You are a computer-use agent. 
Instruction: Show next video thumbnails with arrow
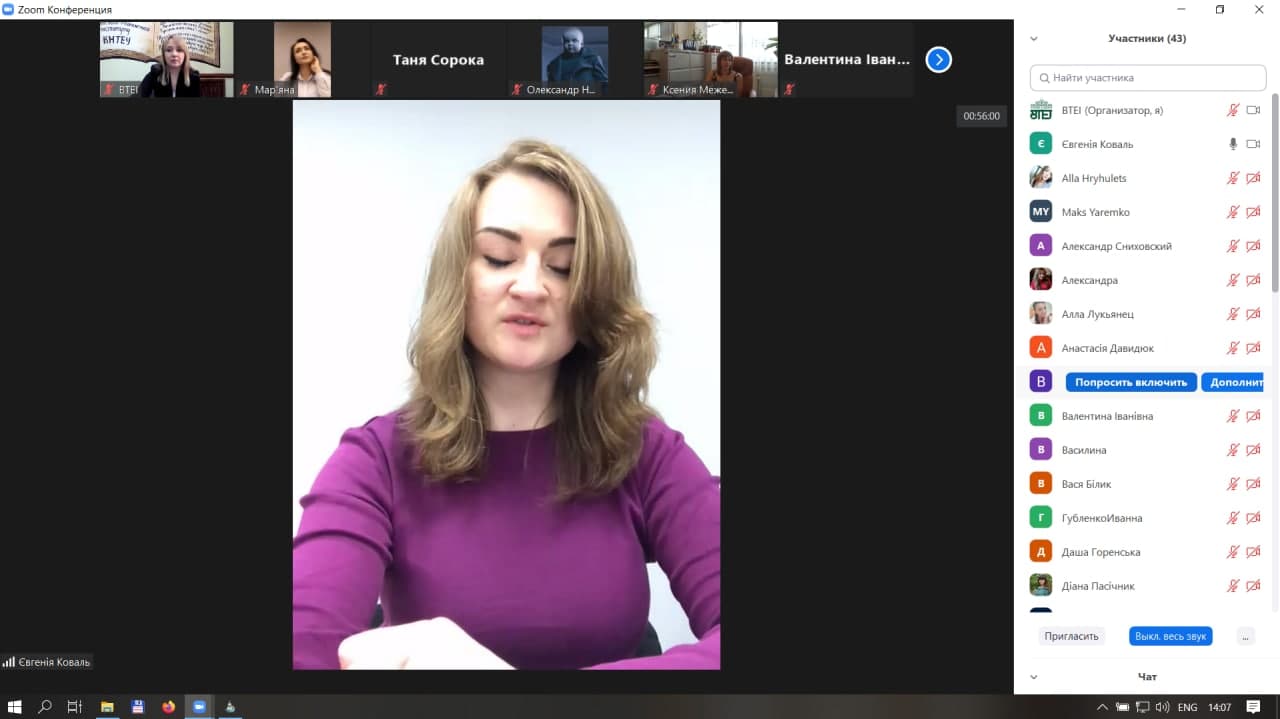point(938,60)
